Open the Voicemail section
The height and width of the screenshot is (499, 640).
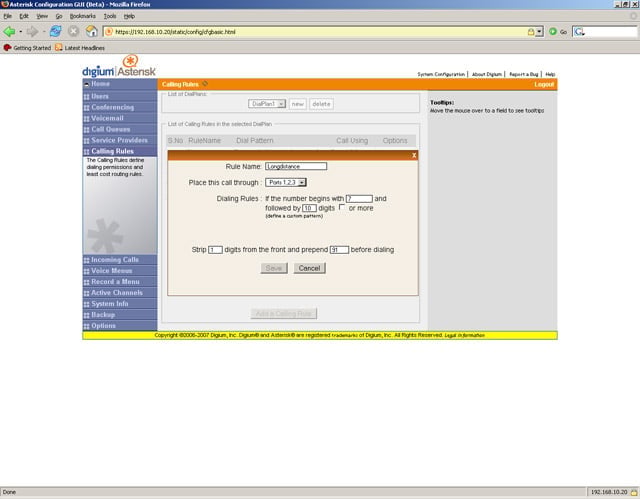tap(120, 118)
